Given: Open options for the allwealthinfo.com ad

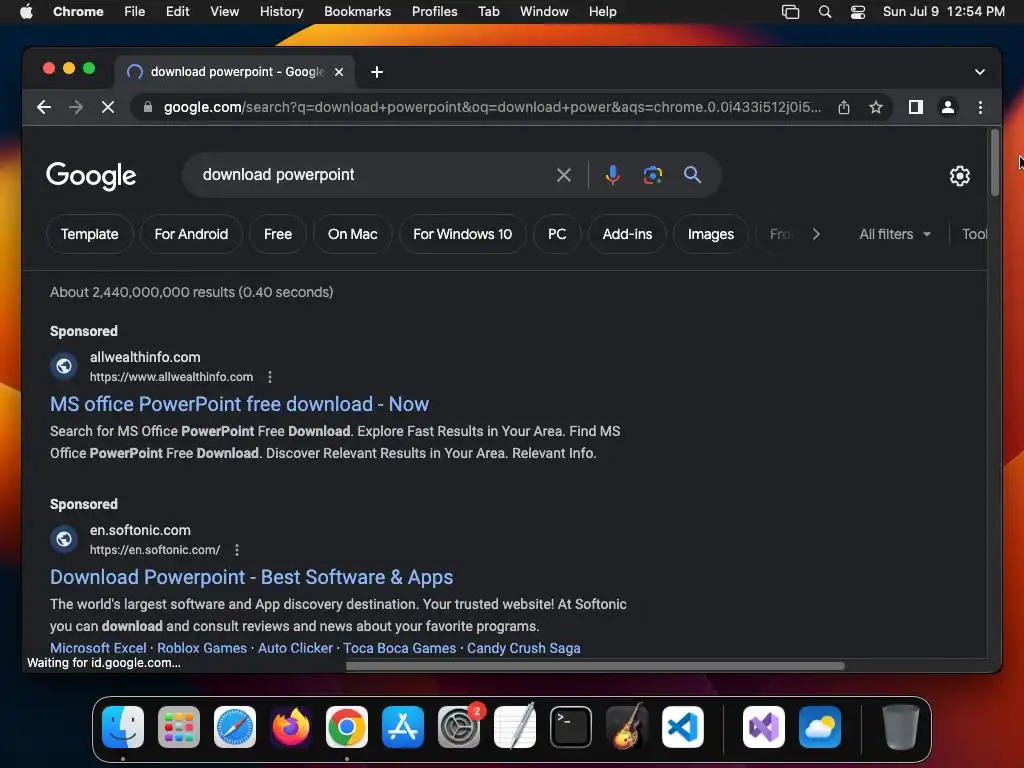Looking at the screenshot, I should pyautogui.click(x=270, y=377).
